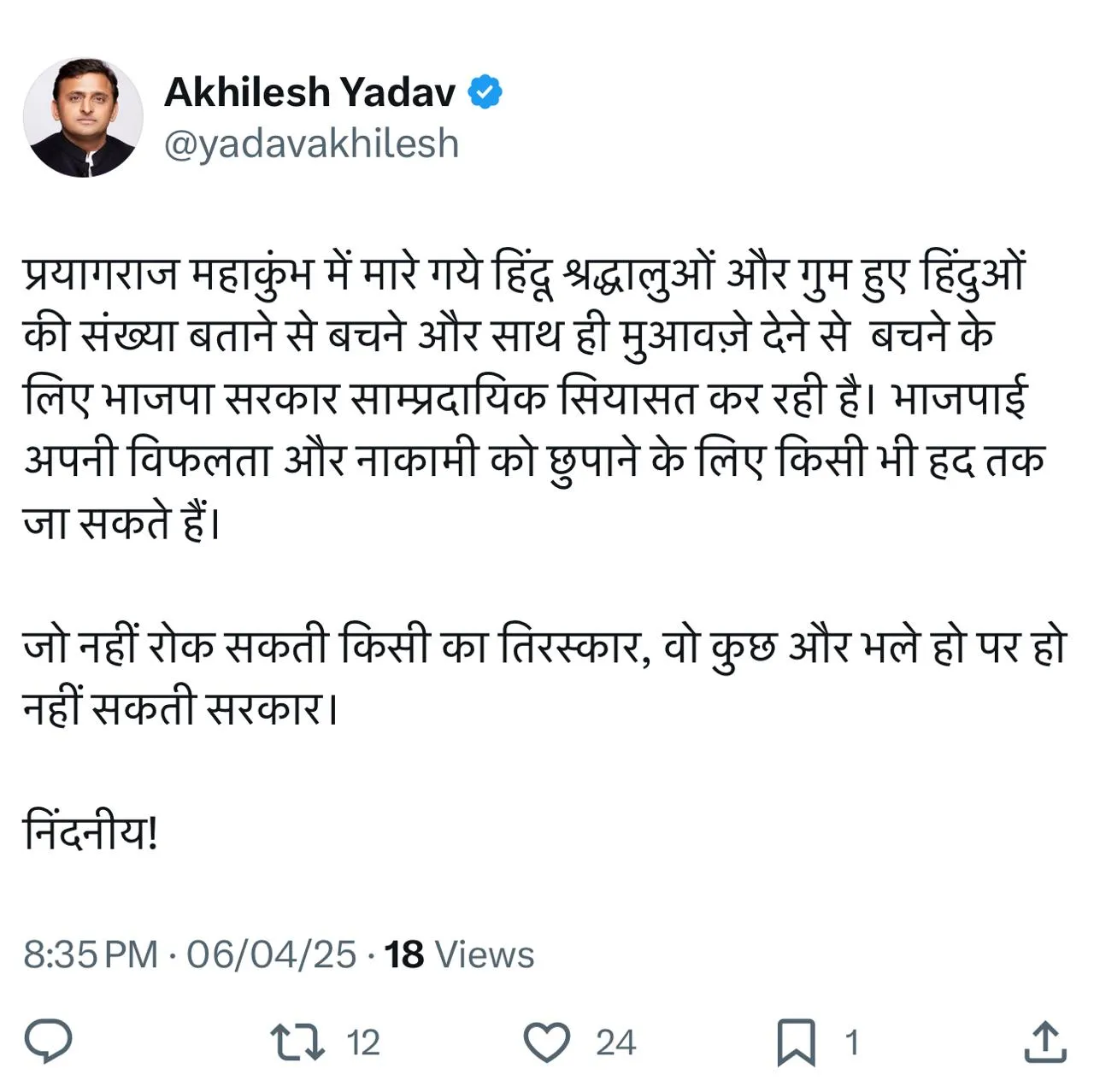Click the opening word 'प्रयागराज' of the tweet
Image resolution: width=1094 pixels, height=1092 pixels.
pos(102,275)
